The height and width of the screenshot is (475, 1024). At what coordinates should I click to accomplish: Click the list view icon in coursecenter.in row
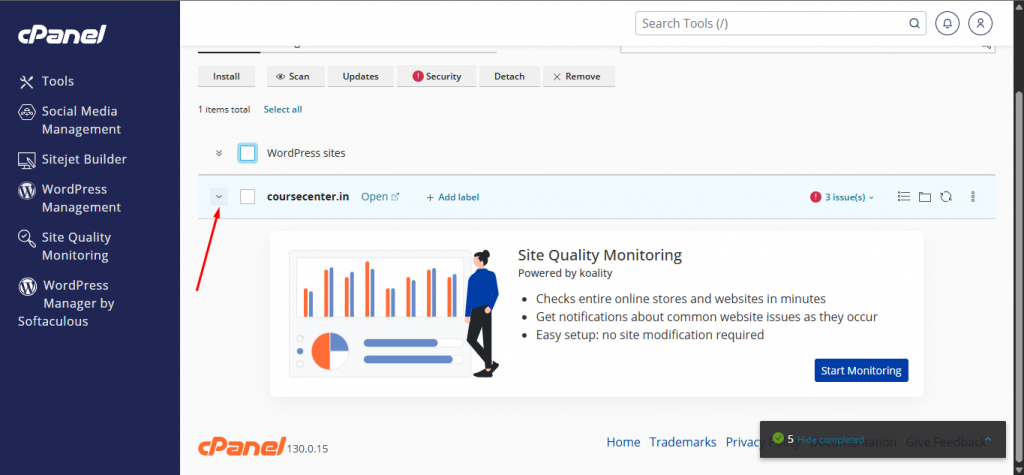pos(904,196)
